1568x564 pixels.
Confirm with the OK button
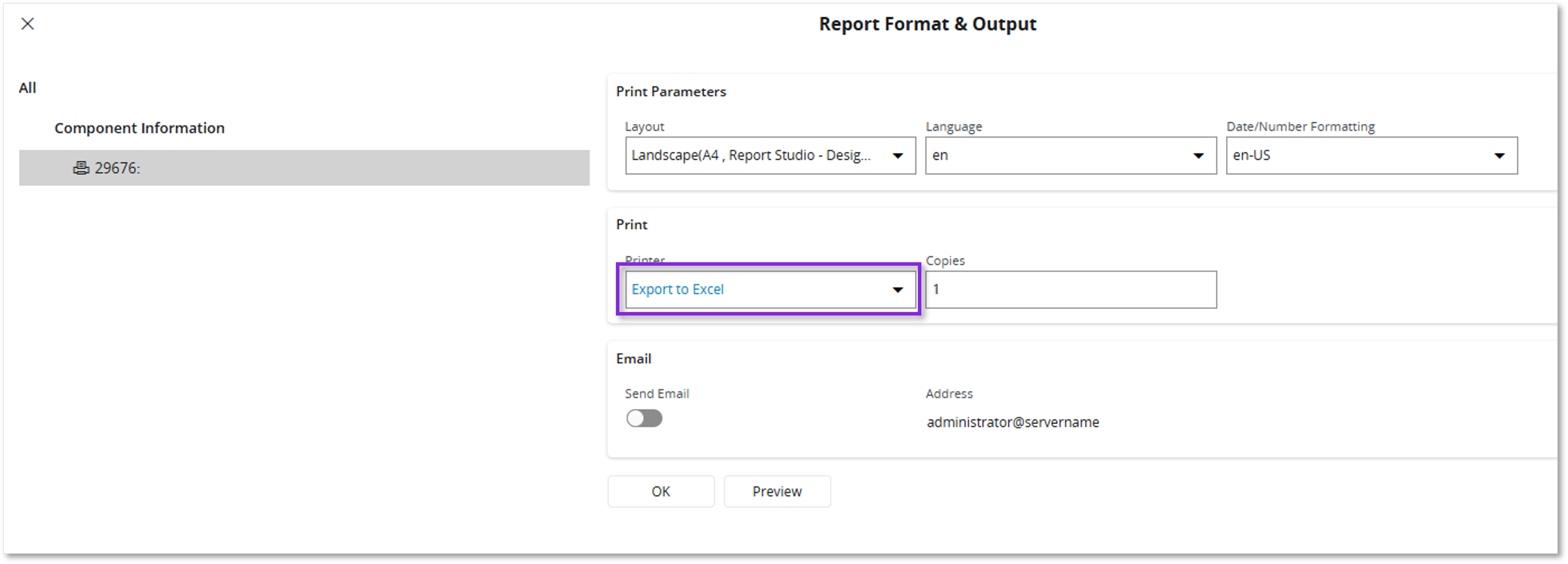click(x=660, y=492)
